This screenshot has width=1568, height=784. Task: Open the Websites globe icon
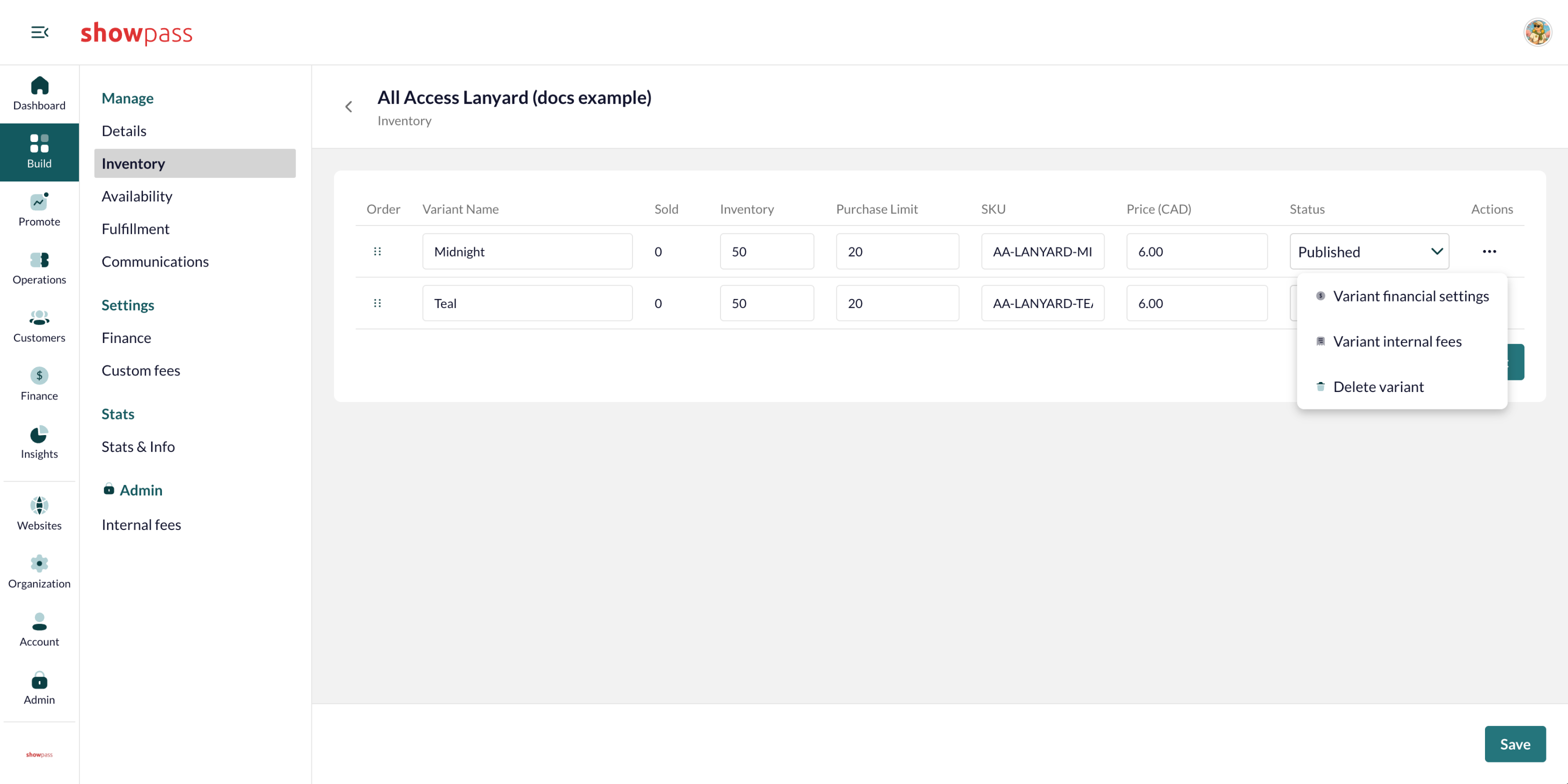pos(39,505)
